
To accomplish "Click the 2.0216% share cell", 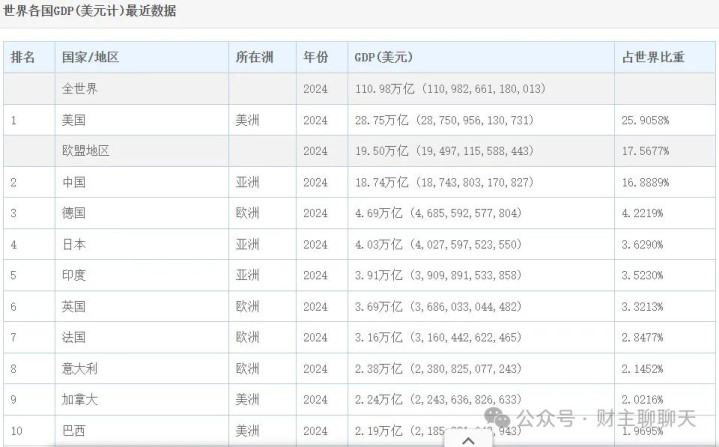I will [x=642, y=400].
